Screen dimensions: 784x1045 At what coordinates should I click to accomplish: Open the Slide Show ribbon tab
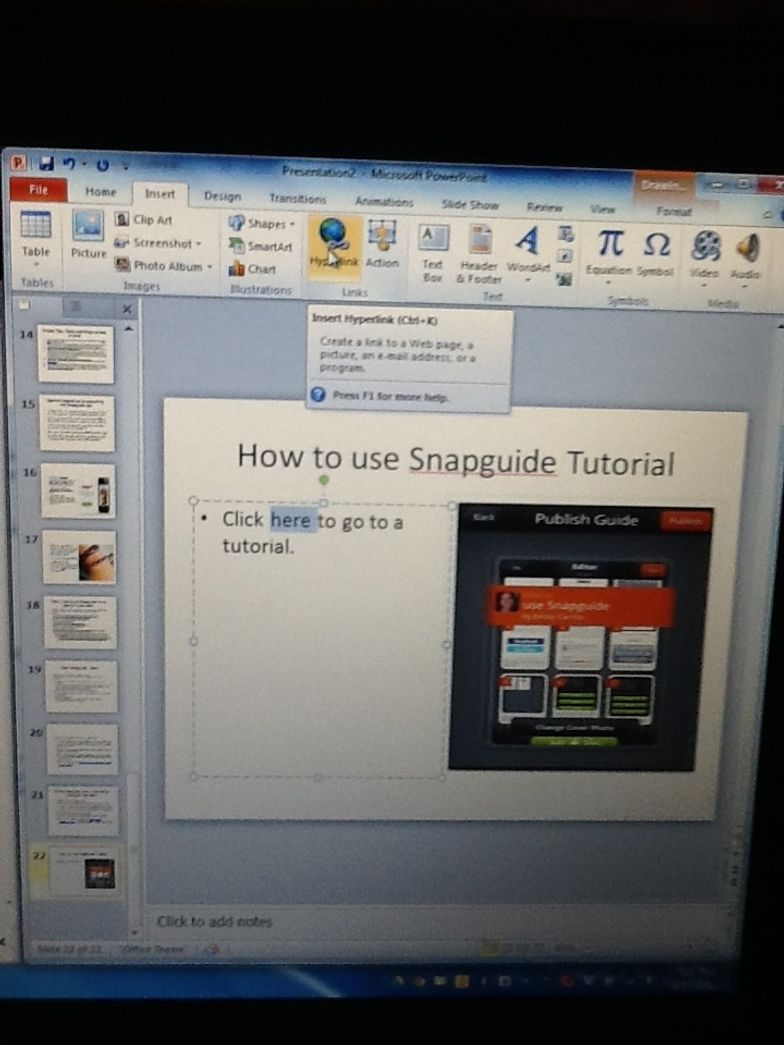pyautogui.click(x=470, y=205)
